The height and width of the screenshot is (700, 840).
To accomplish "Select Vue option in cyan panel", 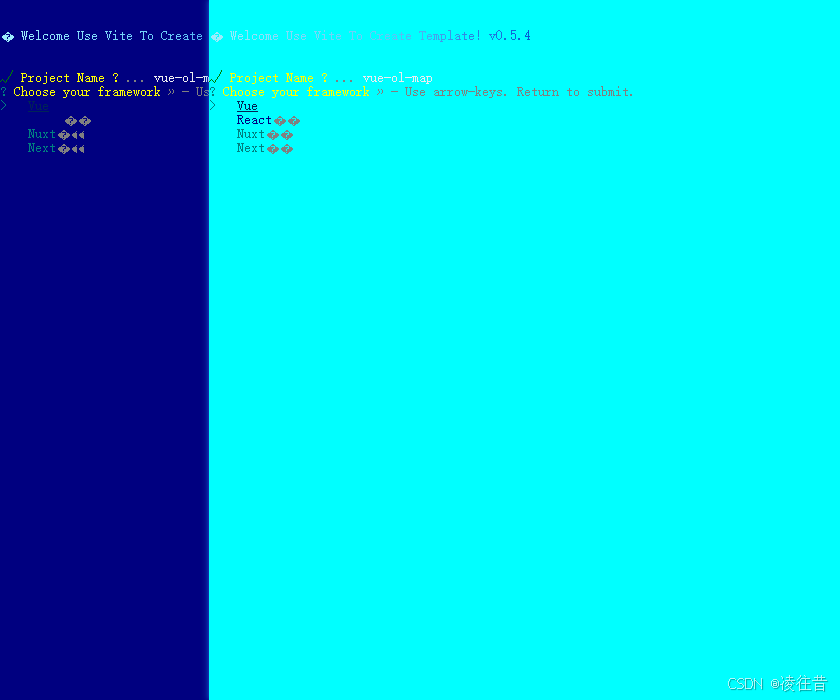I will tap(247, 106).
